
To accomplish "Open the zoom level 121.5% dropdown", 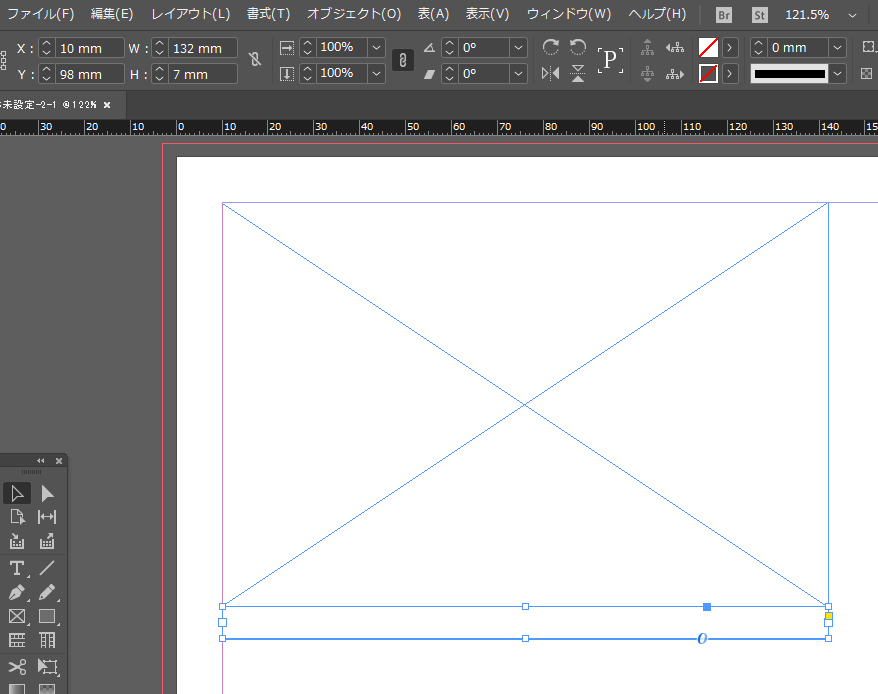I will click(852, 15).
